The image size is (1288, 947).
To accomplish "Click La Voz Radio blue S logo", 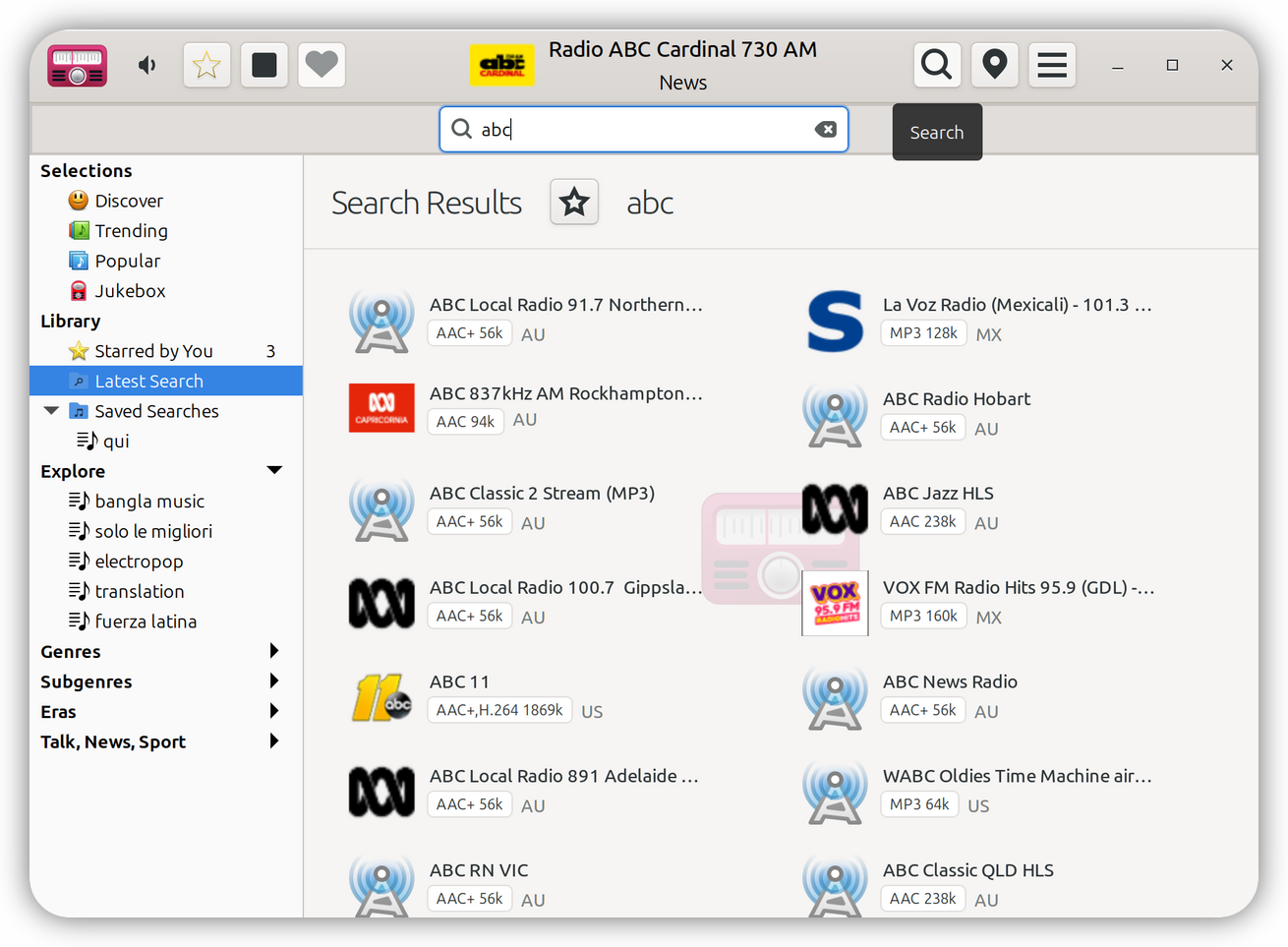I will click(835, 321).
